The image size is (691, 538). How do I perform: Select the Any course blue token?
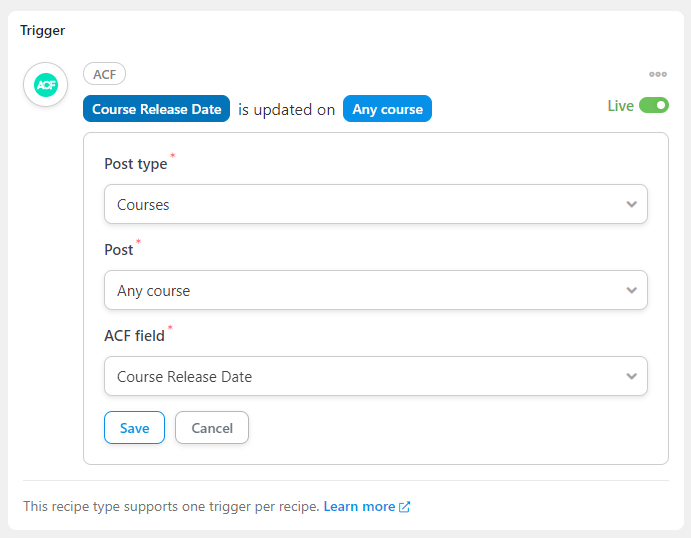tap(387, 109)
